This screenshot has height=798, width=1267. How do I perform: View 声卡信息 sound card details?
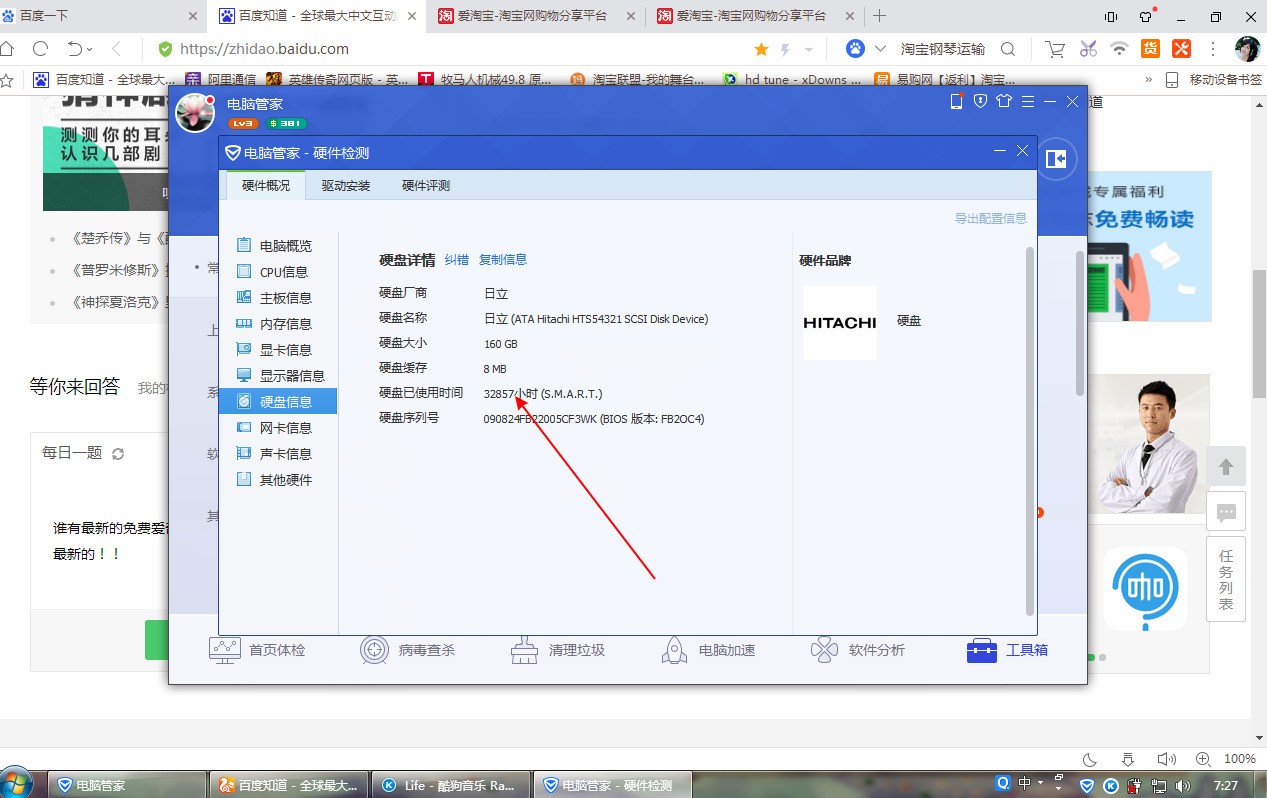[x=285, y=453]
